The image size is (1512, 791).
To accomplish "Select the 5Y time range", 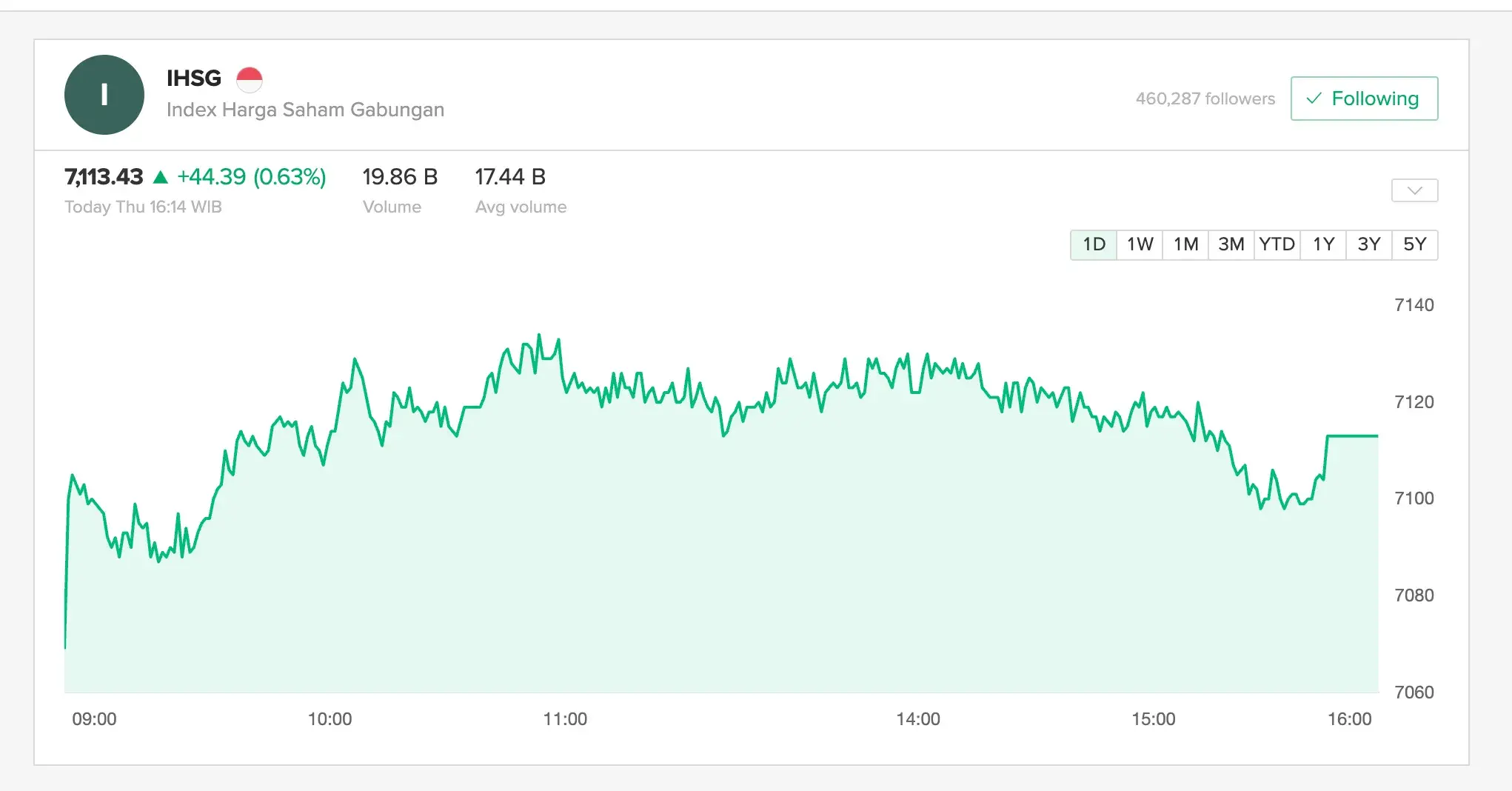I will pyautogui.click(x=1415, y=244).
